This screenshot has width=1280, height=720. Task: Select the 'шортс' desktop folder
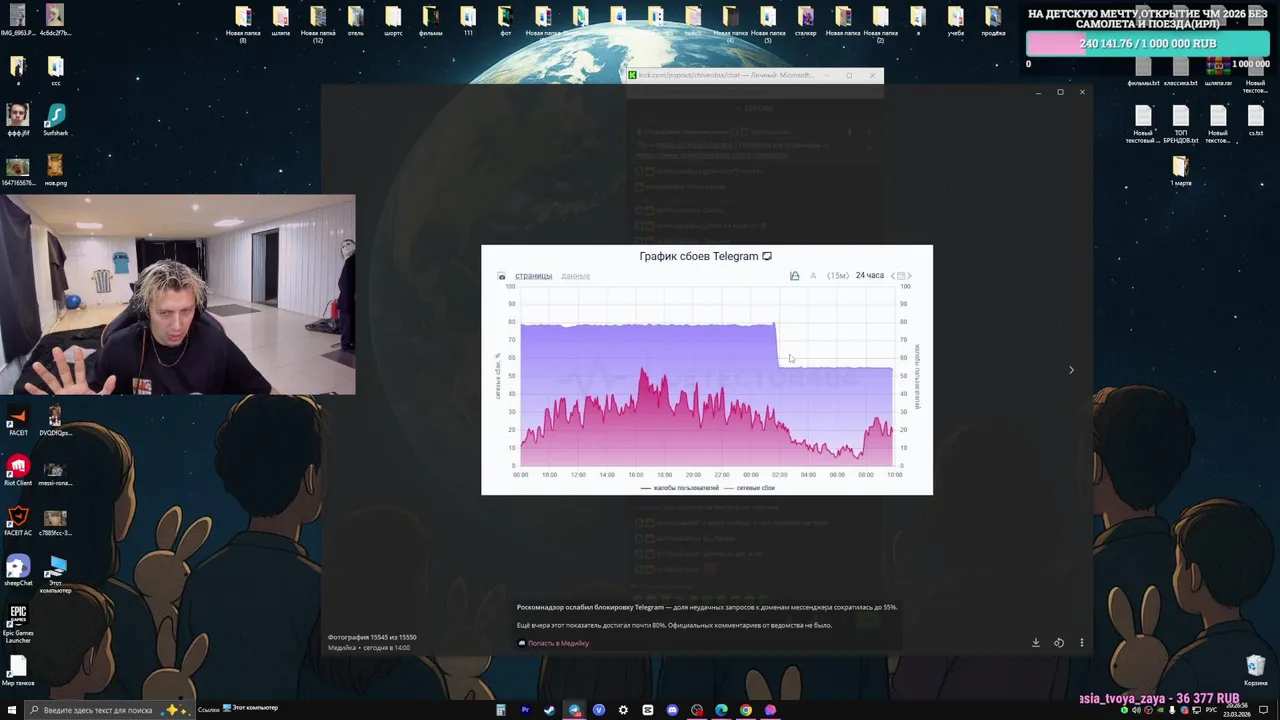coord(393,21)
